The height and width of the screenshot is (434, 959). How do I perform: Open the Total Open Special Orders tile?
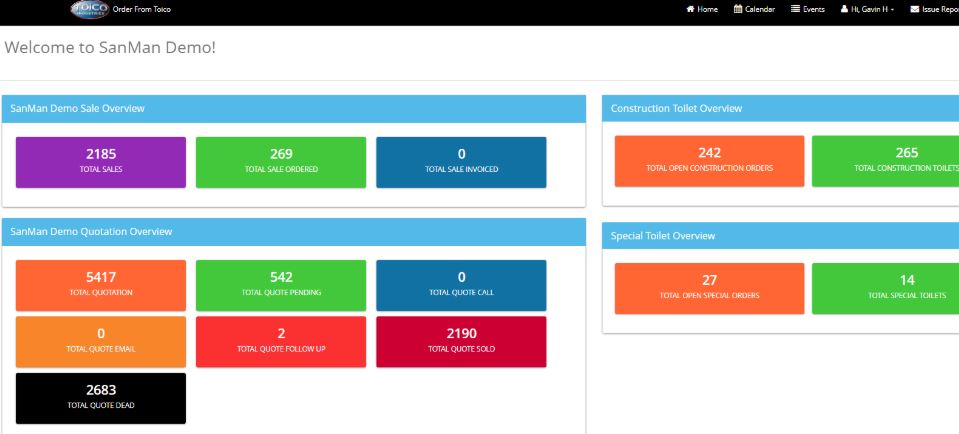[709, 287]
